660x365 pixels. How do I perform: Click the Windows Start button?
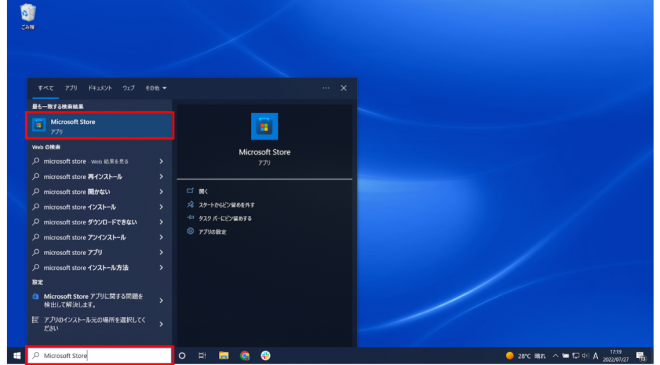click(x=17, y=356)
